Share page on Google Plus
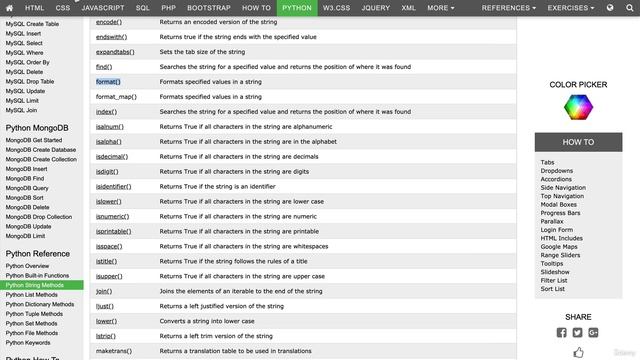This screenshot has width=640, height=360. pyautogui.click(x=593, y=333)
